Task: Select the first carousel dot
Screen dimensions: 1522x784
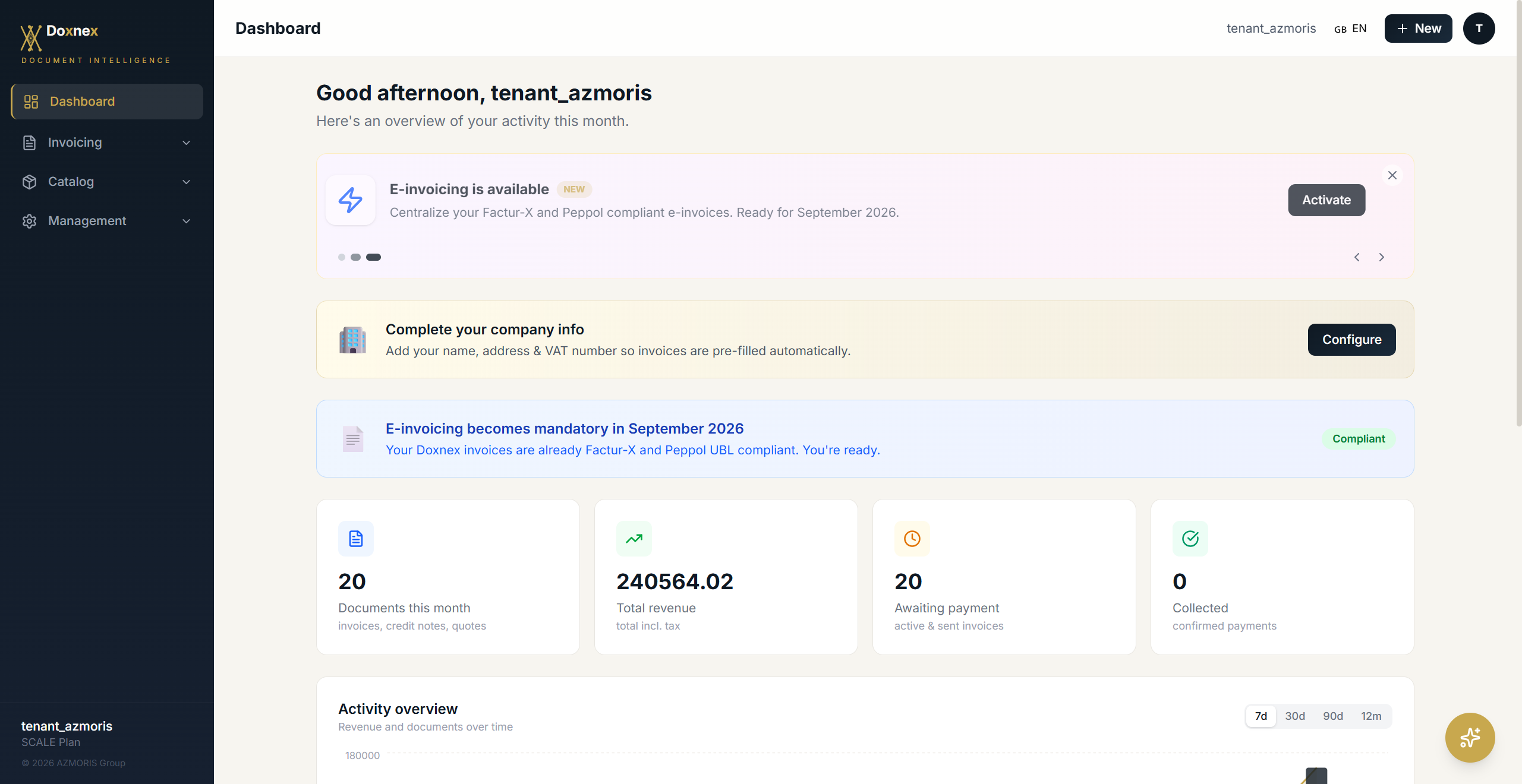Action: tap(342, 257)
